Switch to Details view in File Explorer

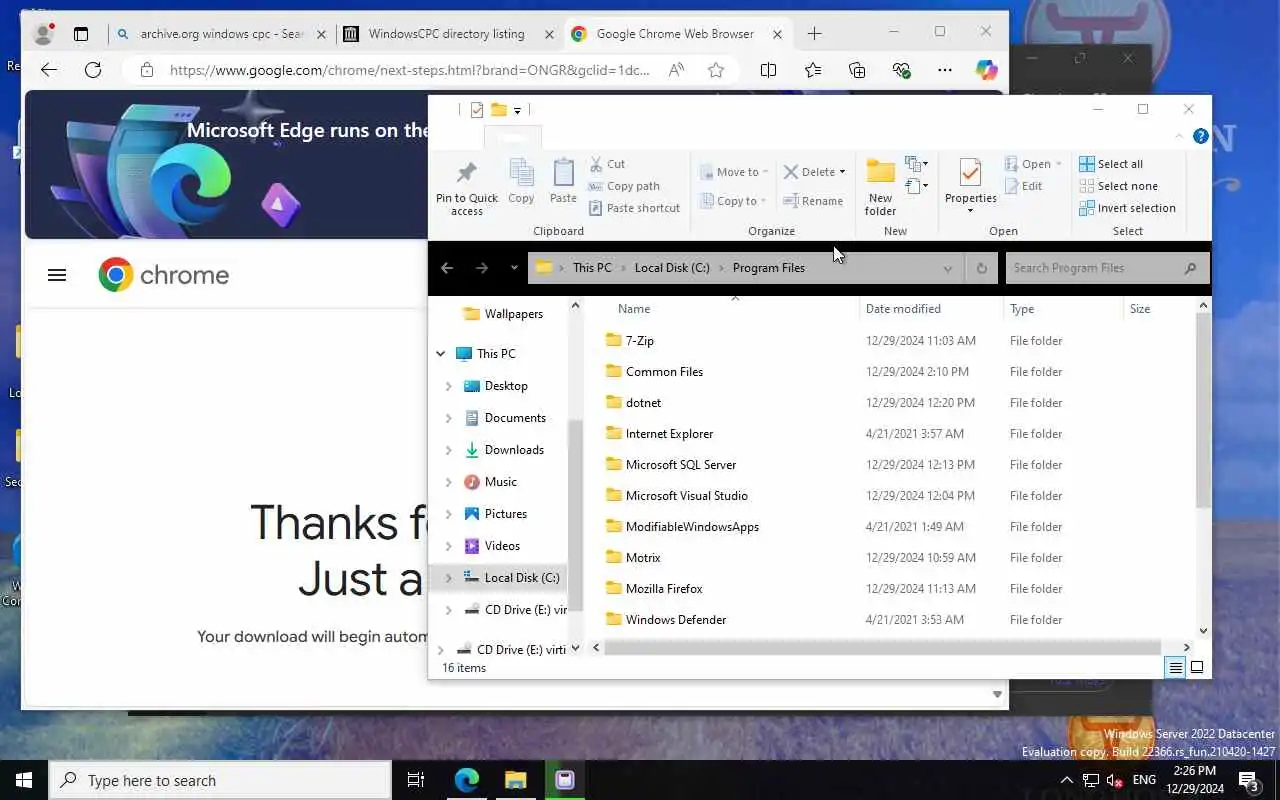pyautogui.click(x=1176, y=667)
